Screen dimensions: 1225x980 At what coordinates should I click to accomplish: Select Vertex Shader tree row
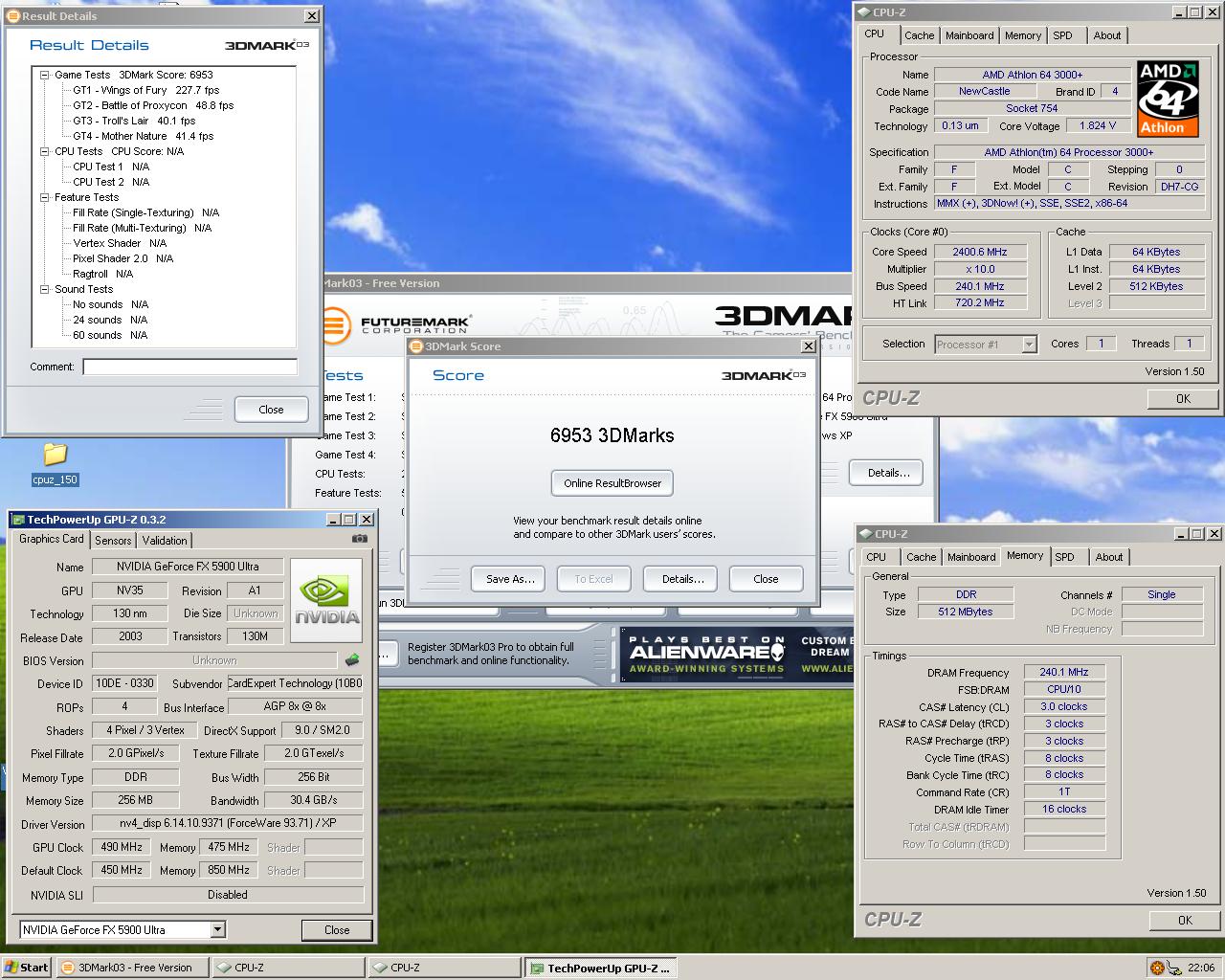pyautogui.click(x=120, y=243)
